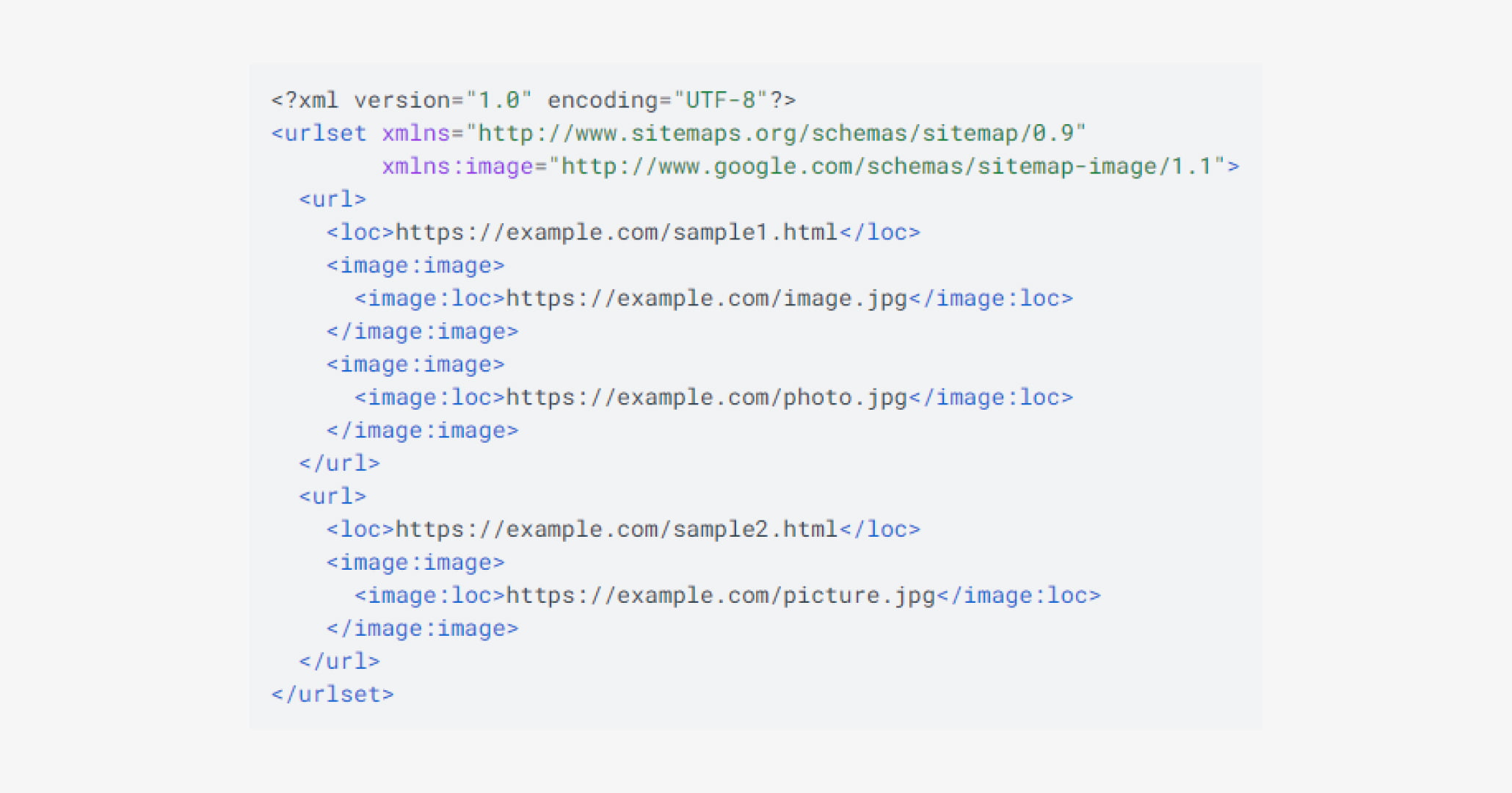Click the sitemaps.org schema URL
The height and width of the screenshot is (793, 1512).
coord(777,133)
